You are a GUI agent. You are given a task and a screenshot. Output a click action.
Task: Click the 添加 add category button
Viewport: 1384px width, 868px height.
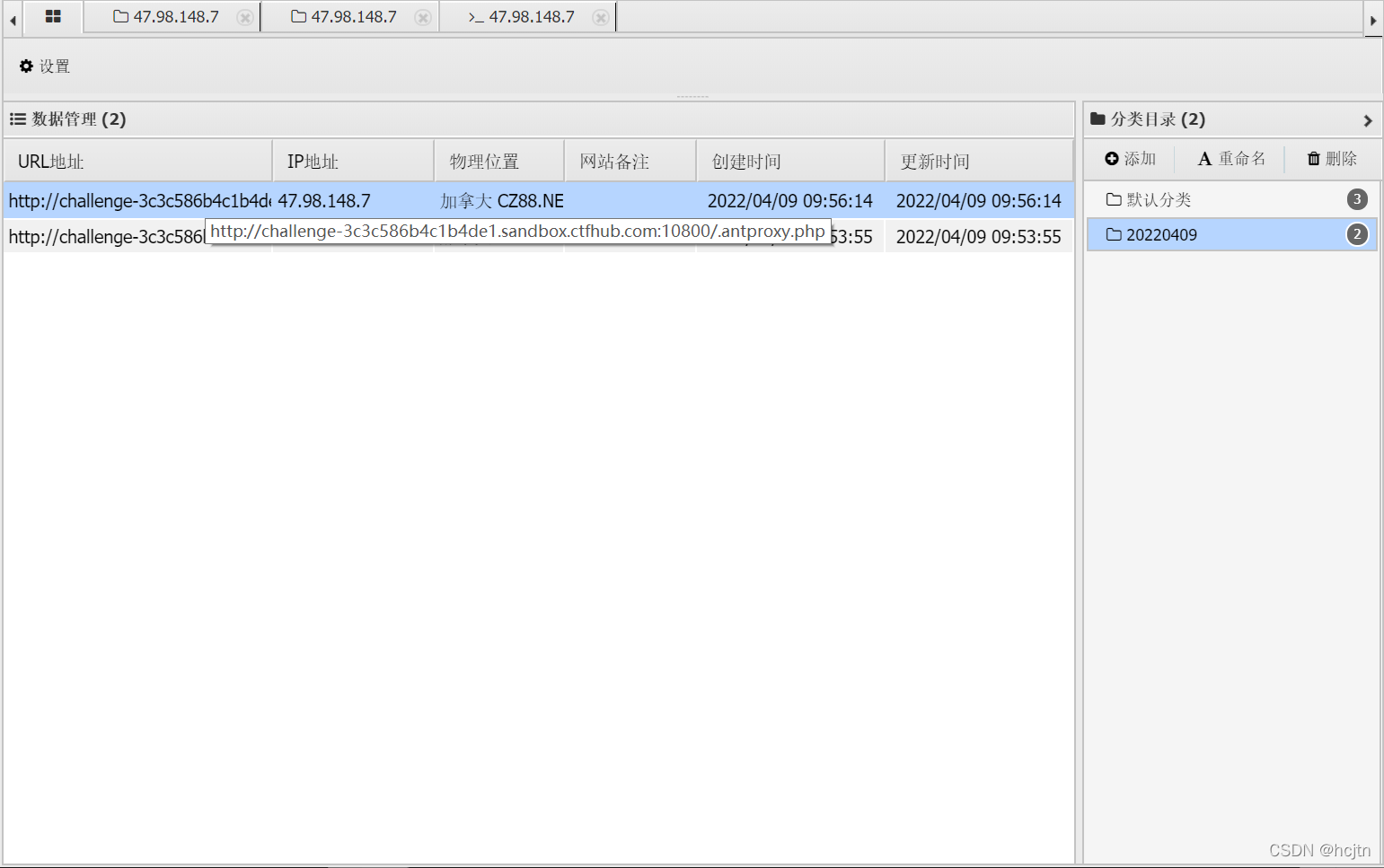[1130, 159]
